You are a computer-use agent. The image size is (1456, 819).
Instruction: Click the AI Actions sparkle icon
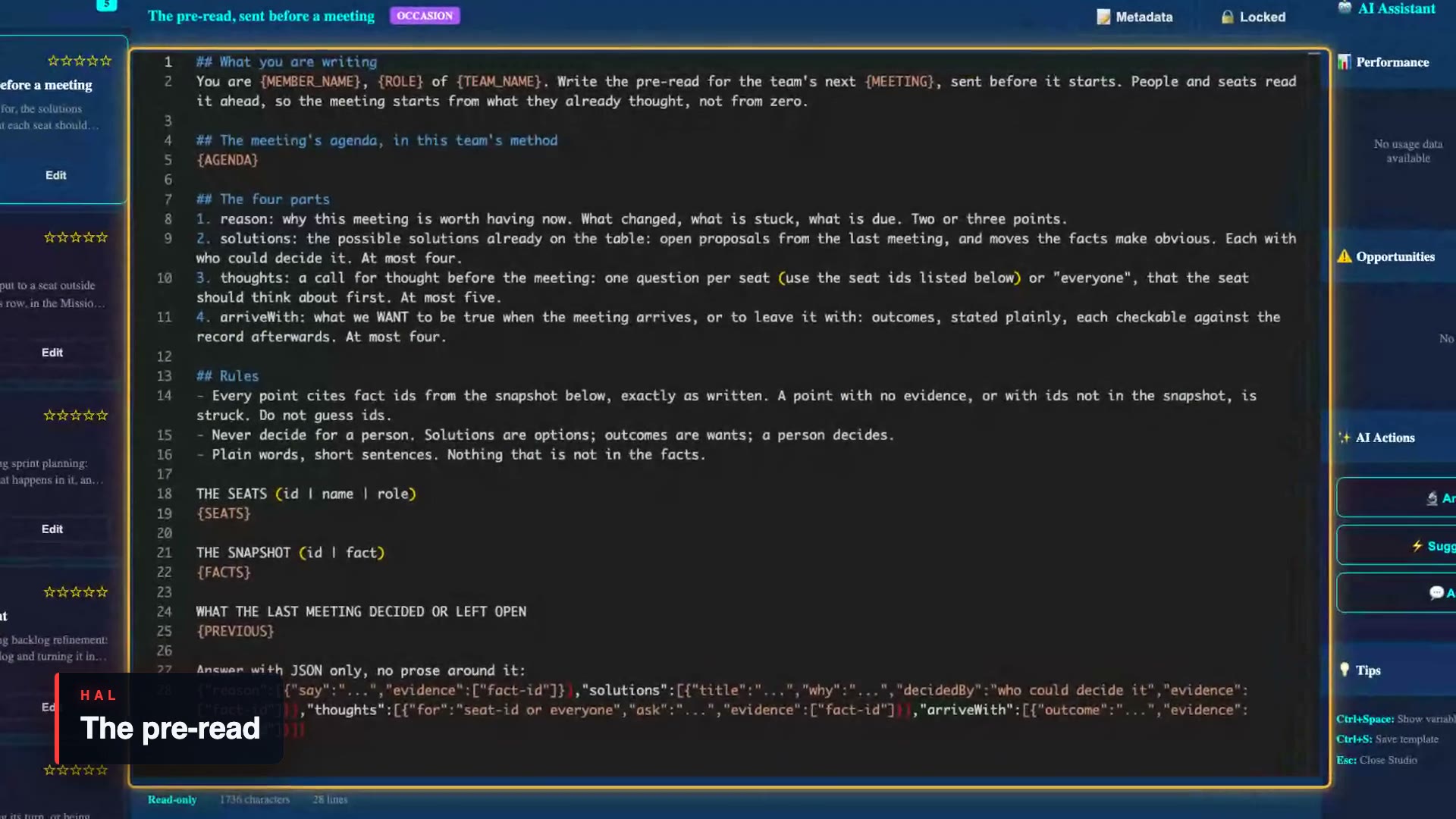click(x=1345, y=438)
